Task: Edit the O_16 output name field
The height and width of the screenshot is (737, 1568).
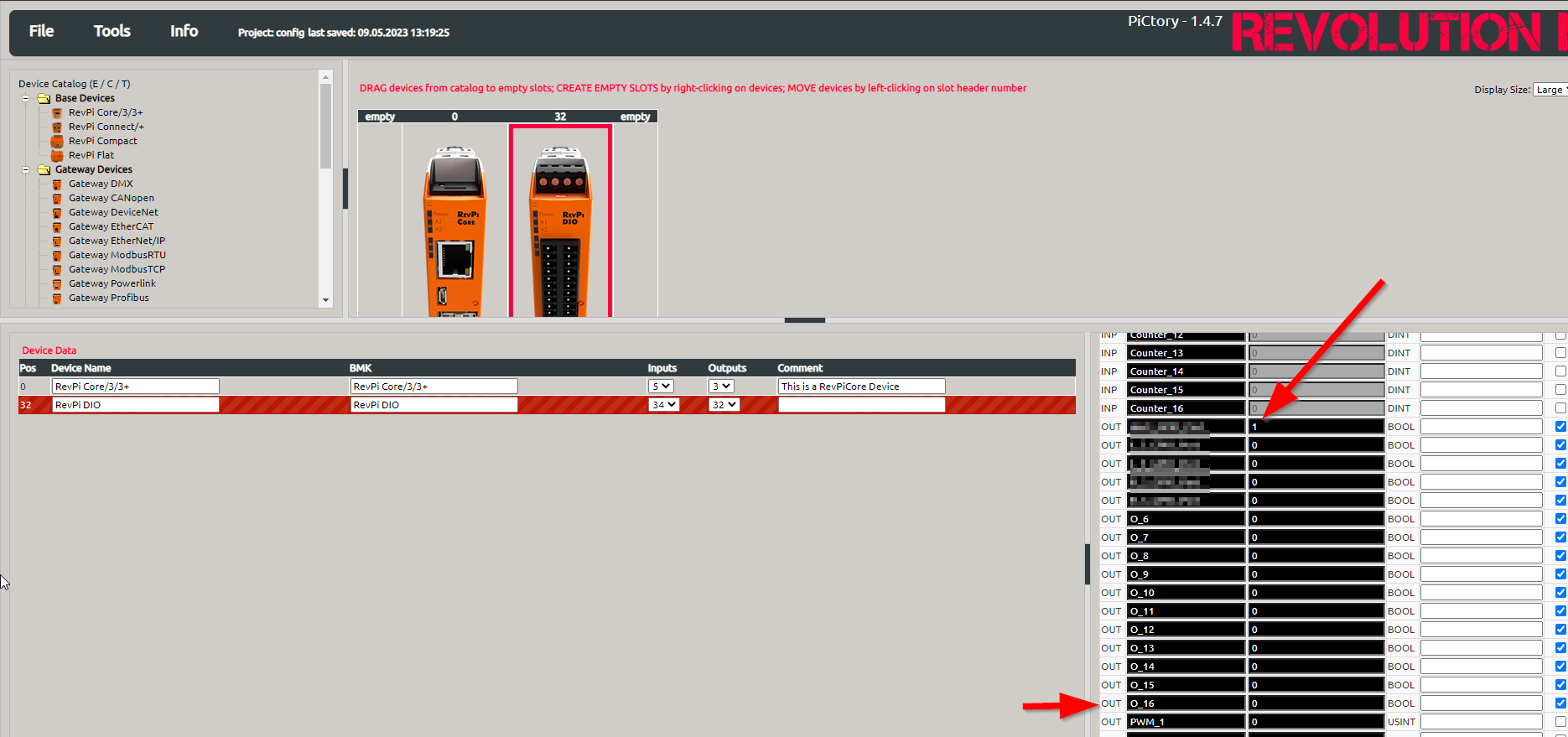Action: [x=1186, y=703]
